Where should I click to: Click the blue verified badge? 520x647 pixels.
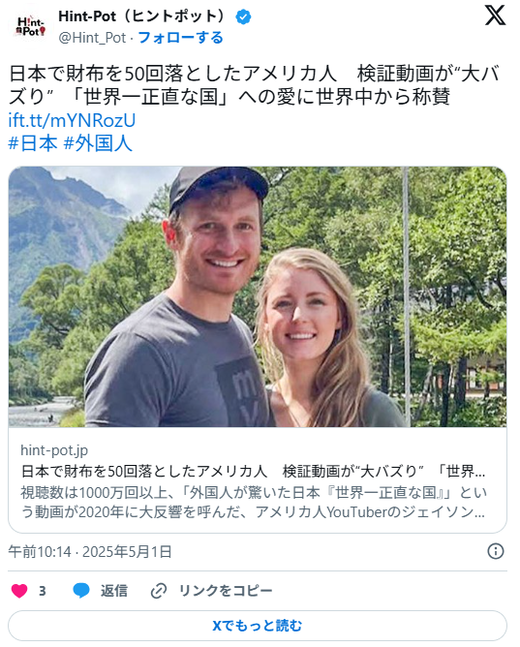[x=243, y=17]
